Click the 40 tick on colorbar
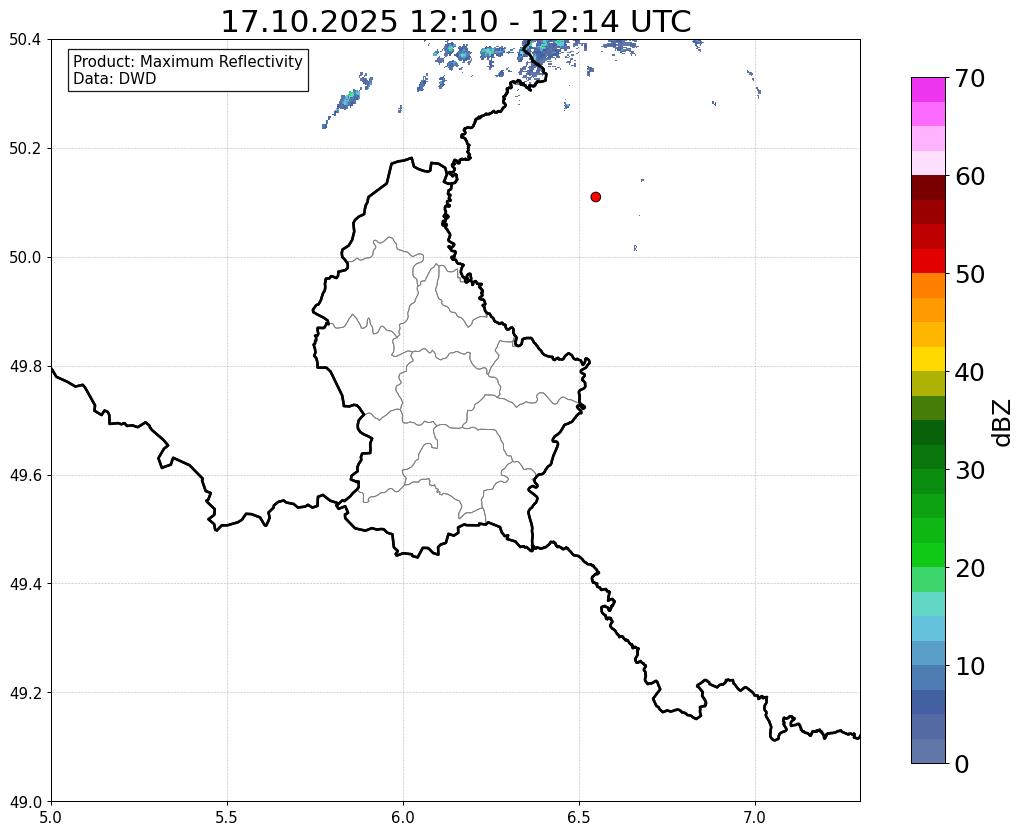Screen dimensions: 1023x834 (970, 372)
